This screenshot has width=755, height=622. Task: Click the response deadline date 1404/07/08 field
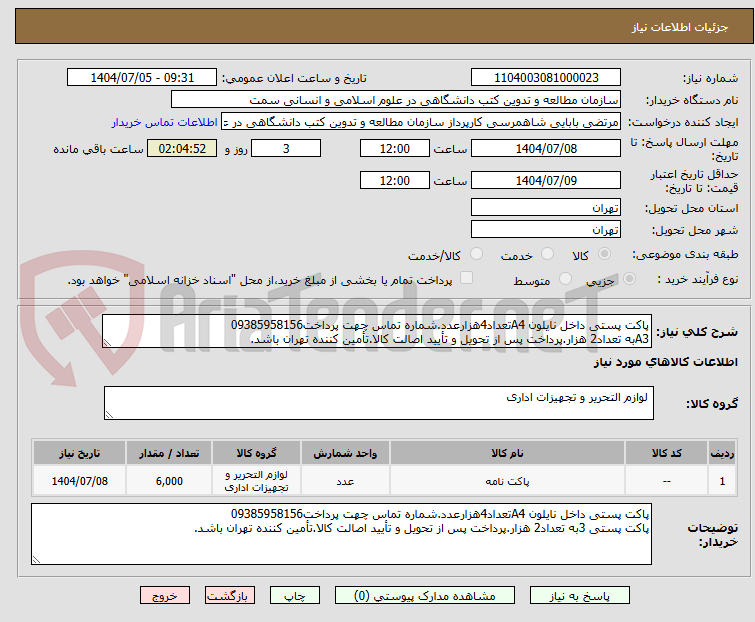(x=546, y=148)
